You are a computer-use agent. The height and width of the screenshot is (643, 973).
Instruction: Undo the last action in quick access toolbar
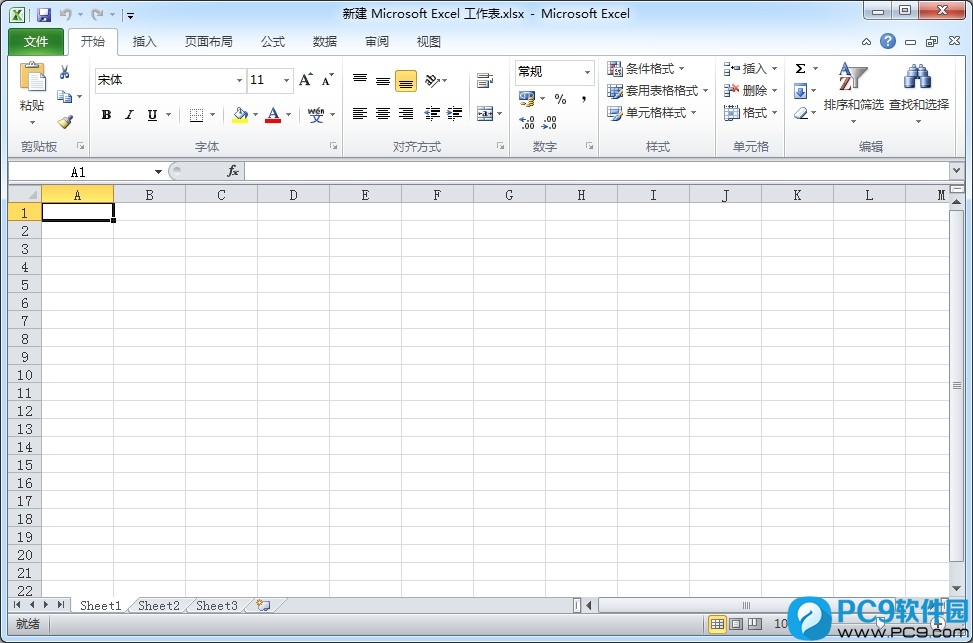(66, 14)
